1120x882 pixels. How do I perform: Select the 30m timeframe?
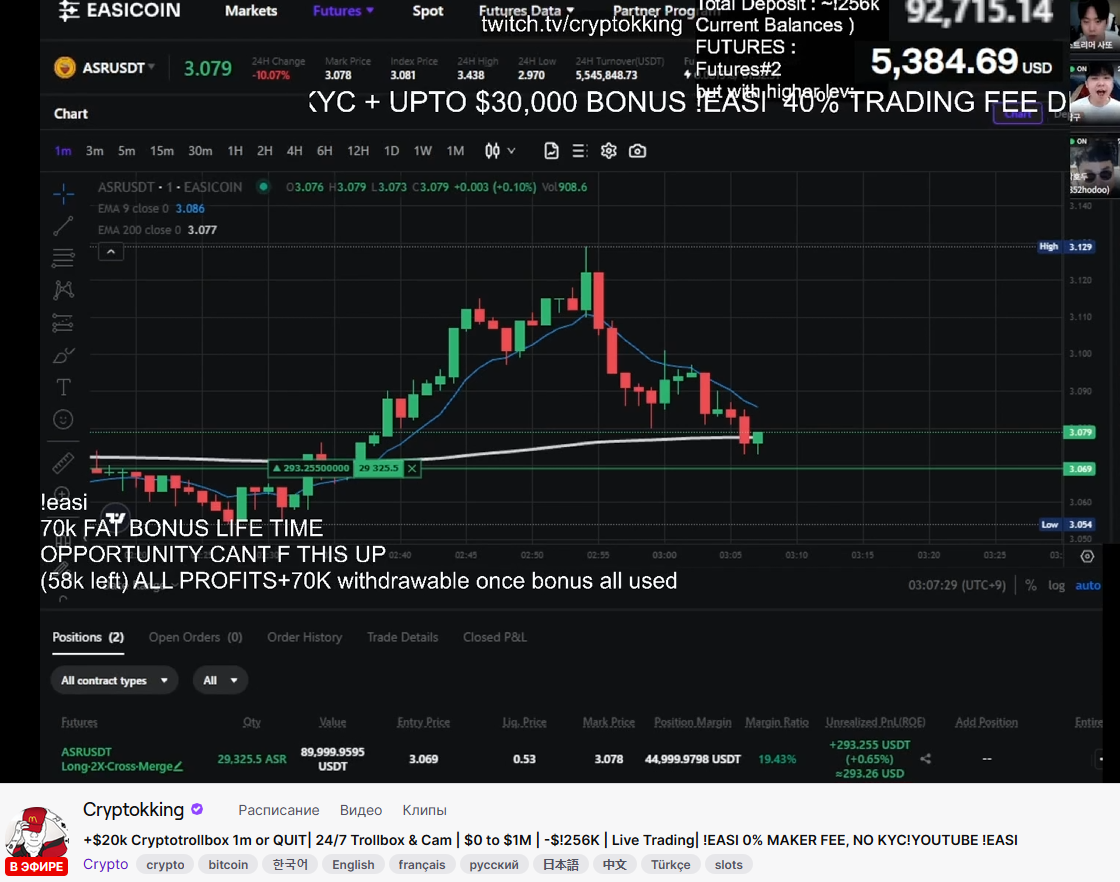click(200, 151)
